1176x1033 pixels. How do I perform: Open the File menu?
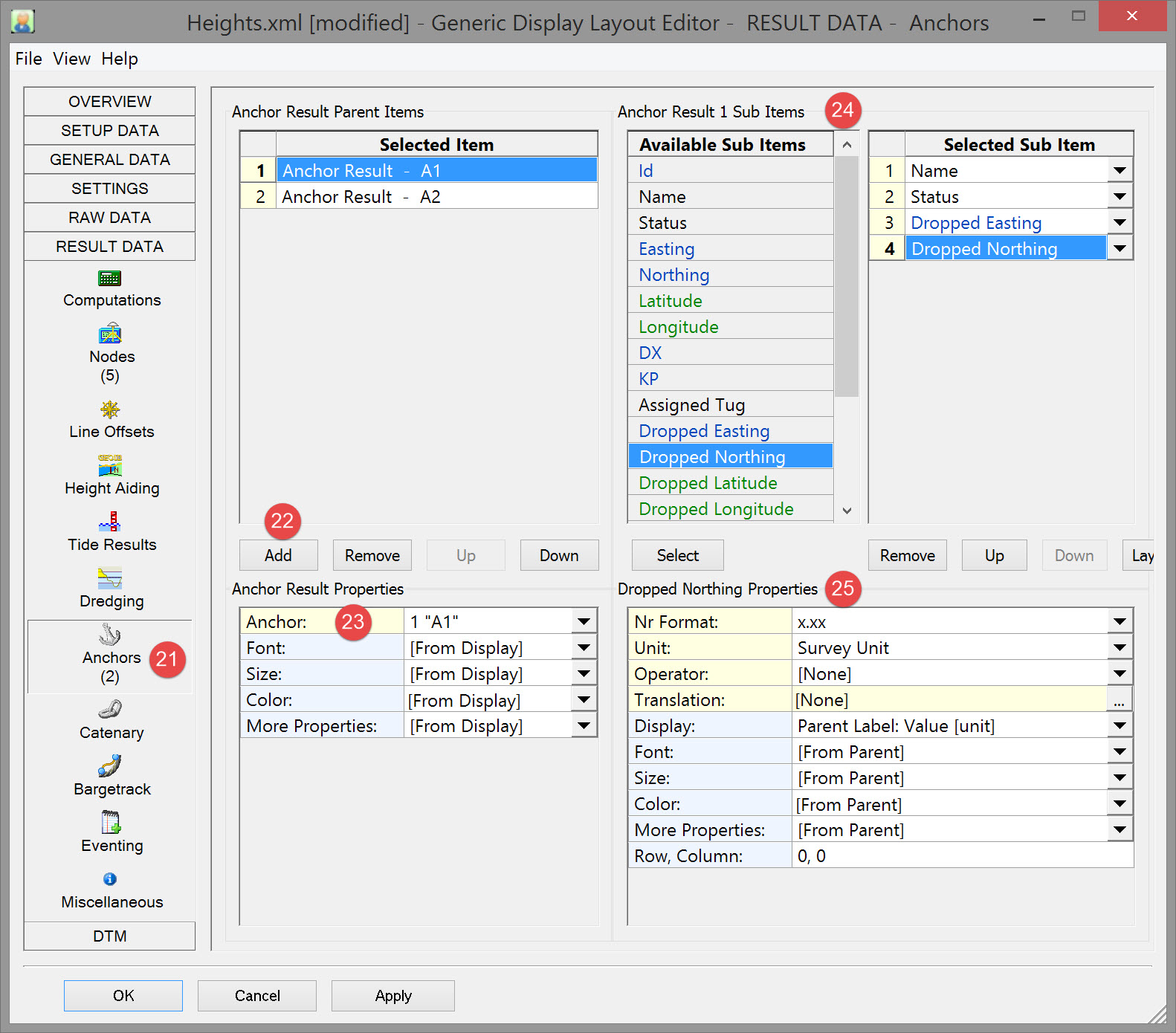click(28, 59)
